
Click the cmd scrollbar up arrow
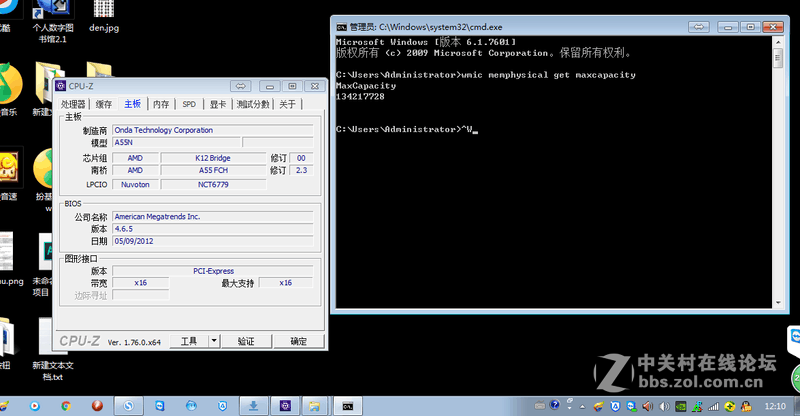778,42
